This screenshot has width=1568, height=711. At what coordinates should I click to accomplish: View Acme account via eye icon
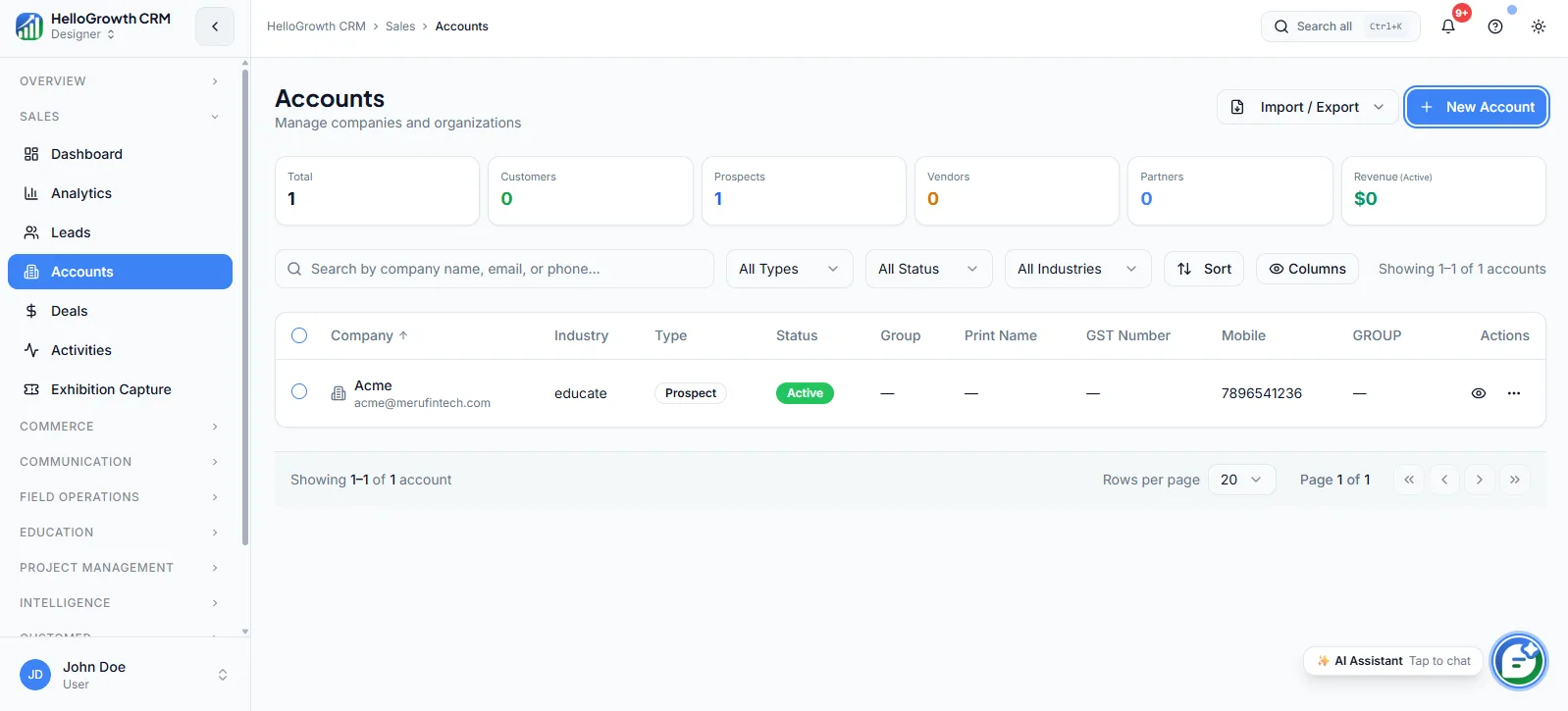(x=1479, y=393)
